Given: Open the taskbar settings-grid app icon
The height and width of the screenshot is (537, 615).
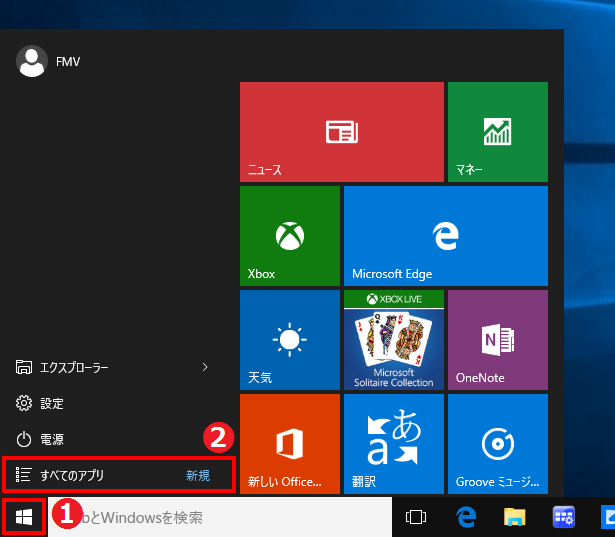Looking at the screenshot, I should [x=564, y=517].
